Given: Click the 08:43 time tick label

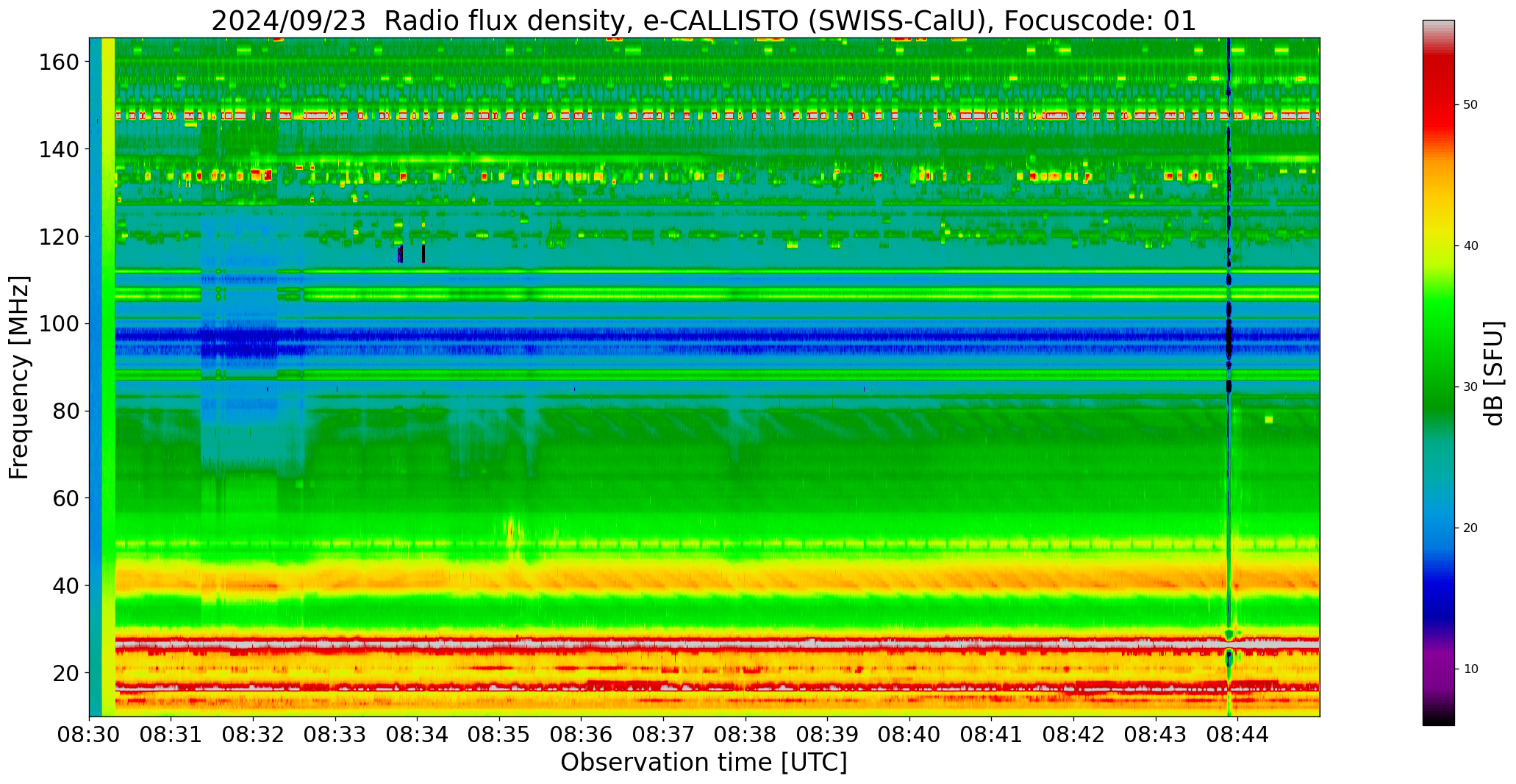Looking at the screenshot, I should point(1155,735).
